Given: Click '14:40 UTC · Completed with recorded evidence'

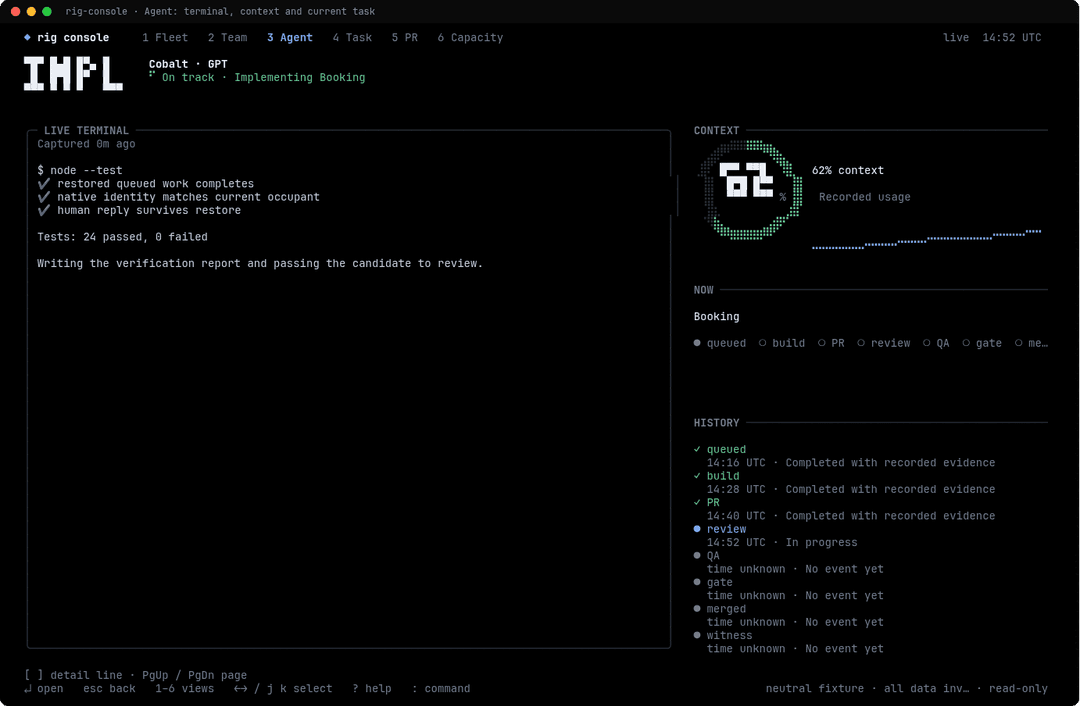Looking at the screenshot, I should pyautogui.click(x=851, y=516).
